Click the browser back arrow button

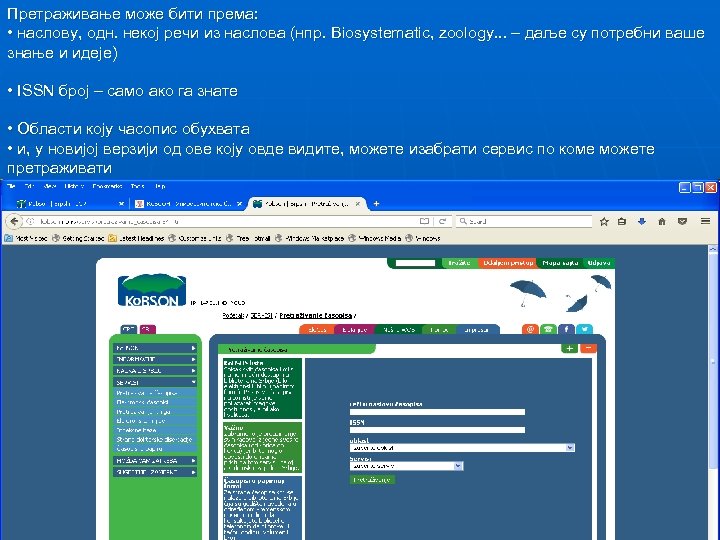14,221
